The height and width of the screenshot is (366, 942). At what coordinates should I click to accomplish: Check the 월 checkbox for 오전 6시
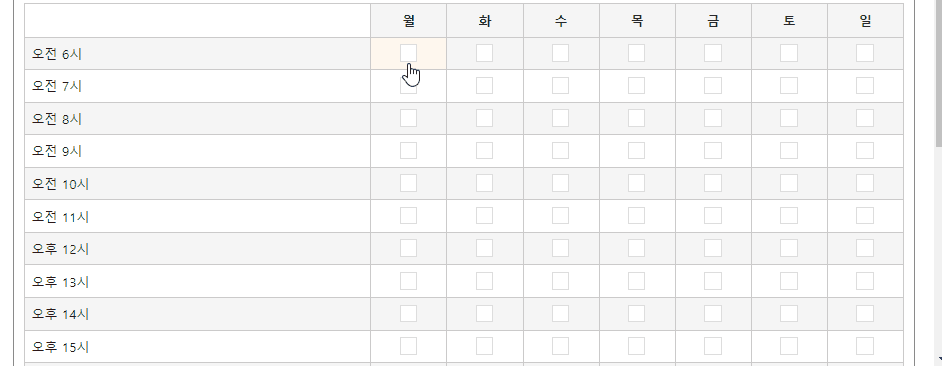pyautogui.click(x=409, y=53)
